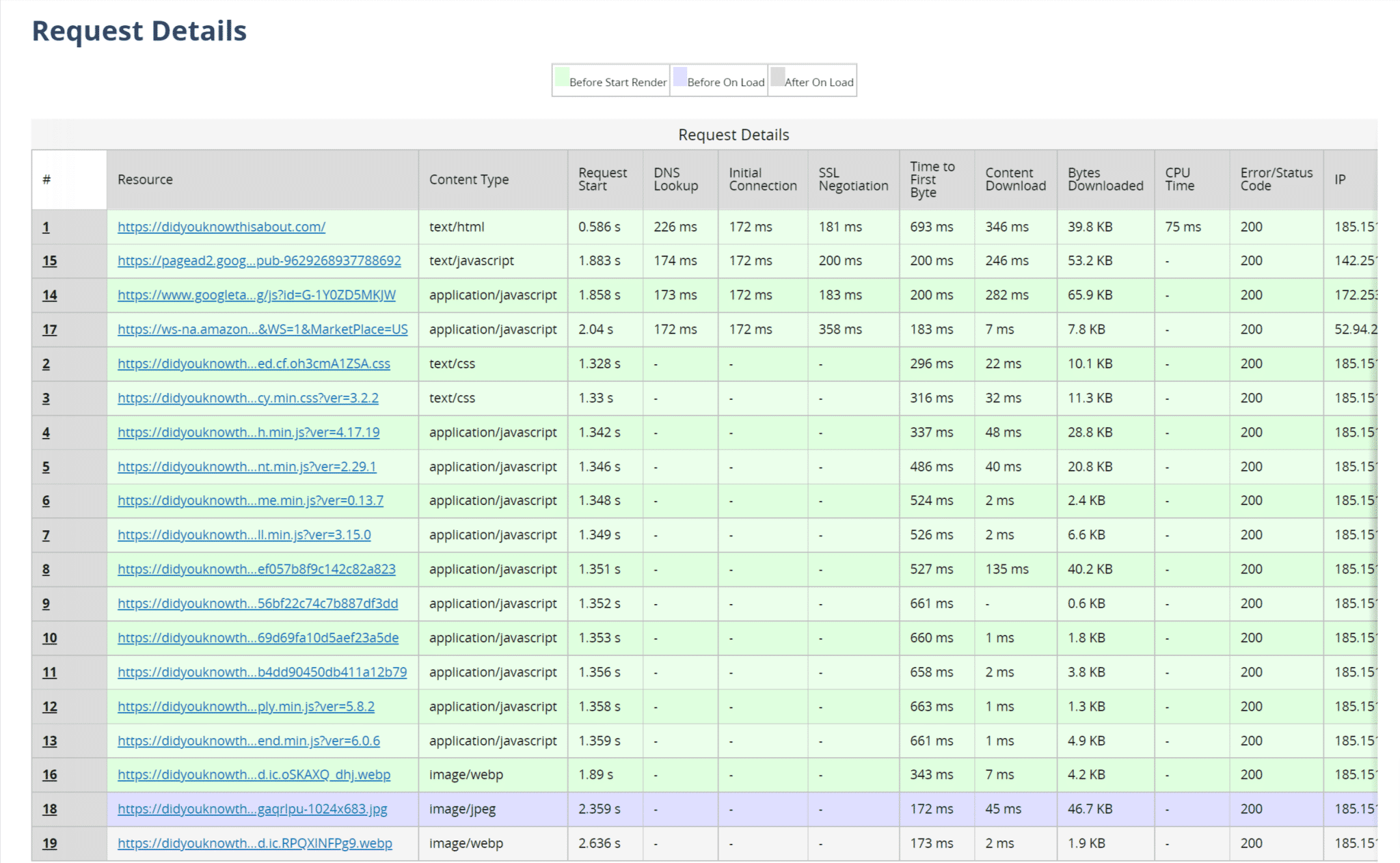Select request number 18
The image size is (1400, 863).
(x=49, y=809)
